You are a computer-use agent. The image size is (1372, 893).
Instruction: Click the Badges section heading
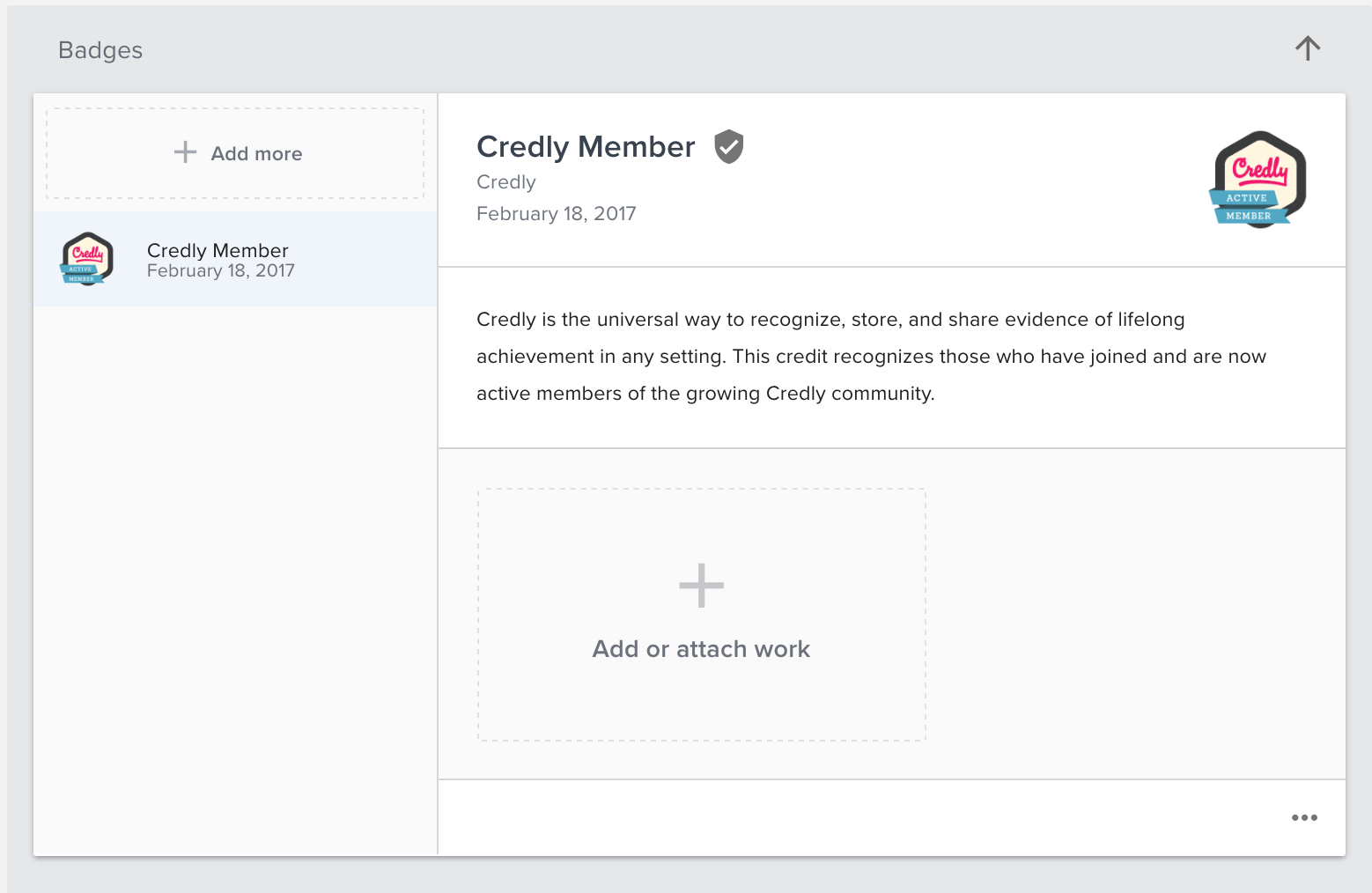(x=100, y=50)
